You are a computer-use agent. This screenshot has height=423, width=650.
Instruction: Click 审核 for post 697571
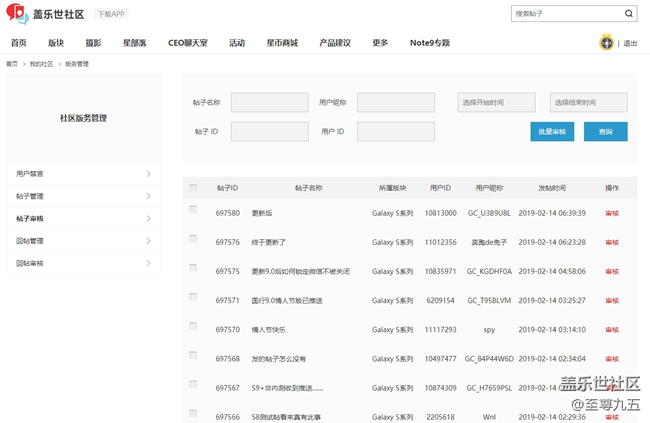point(612,300)
